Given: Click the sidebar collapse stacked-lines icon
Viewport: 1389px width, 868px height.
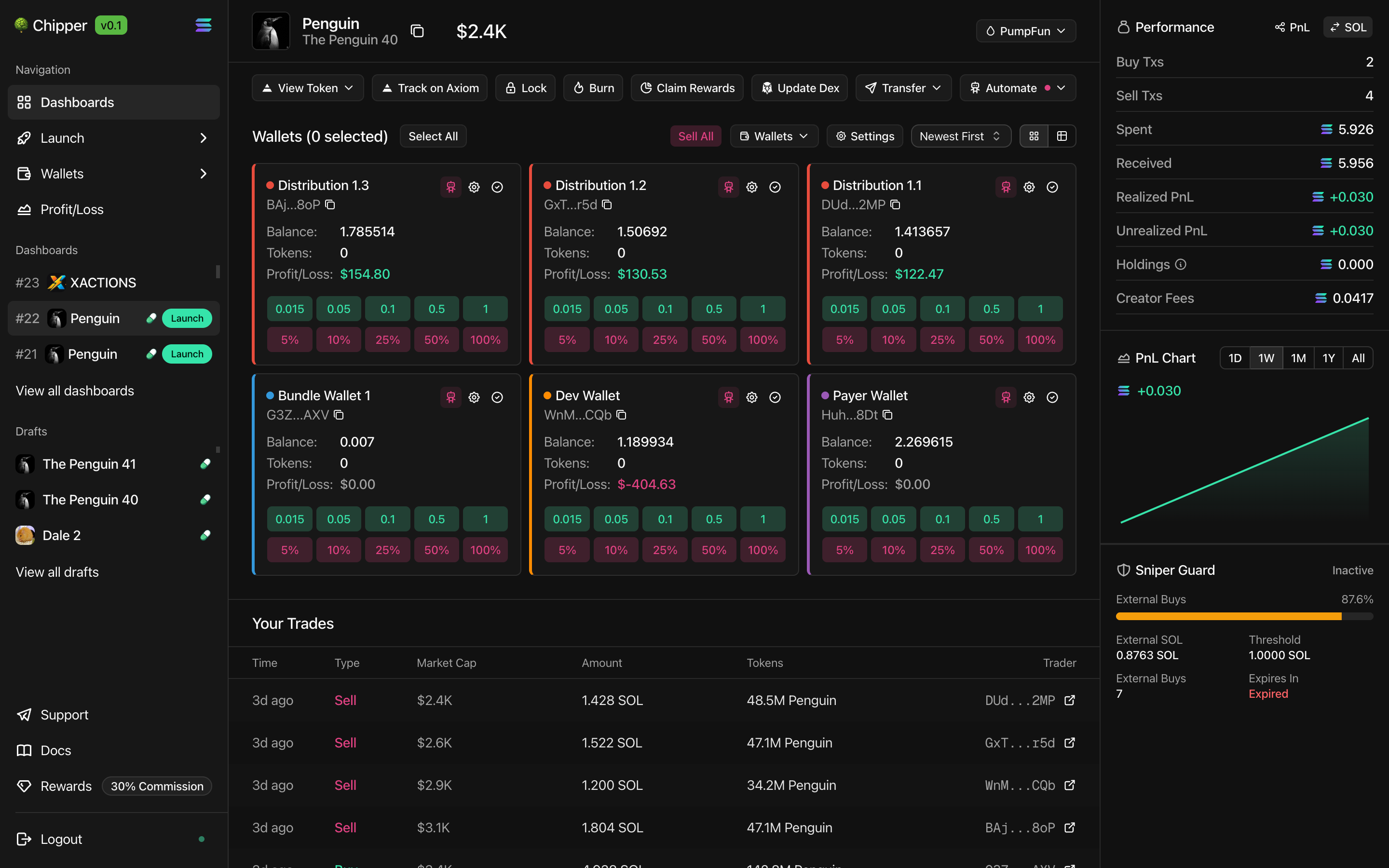Looking at the screenshot, I should [203, 25].
